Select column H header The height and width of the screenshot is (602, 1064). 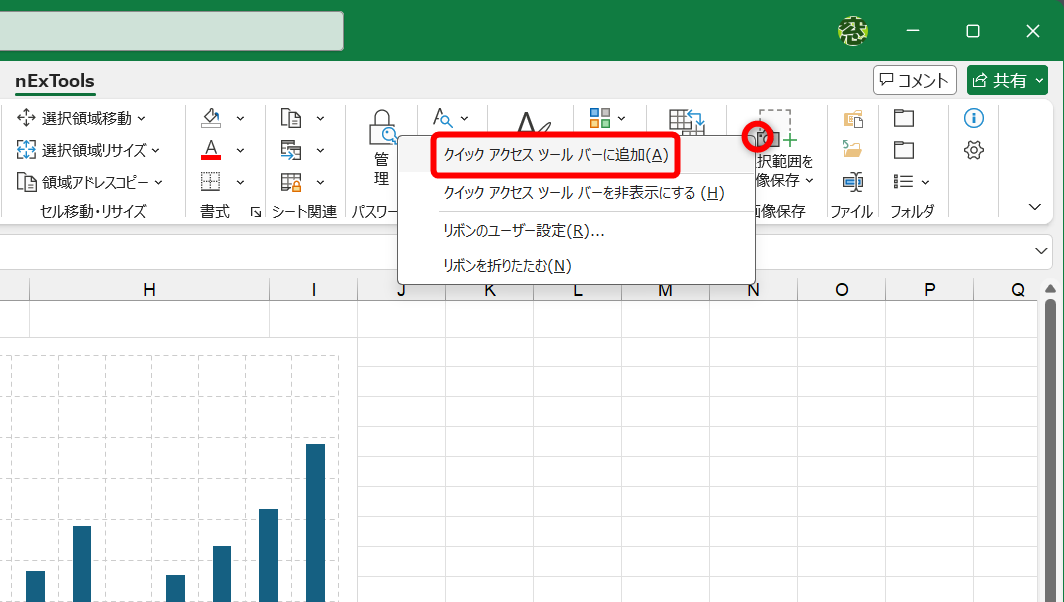pyautogui.click(x=149, y=290)
